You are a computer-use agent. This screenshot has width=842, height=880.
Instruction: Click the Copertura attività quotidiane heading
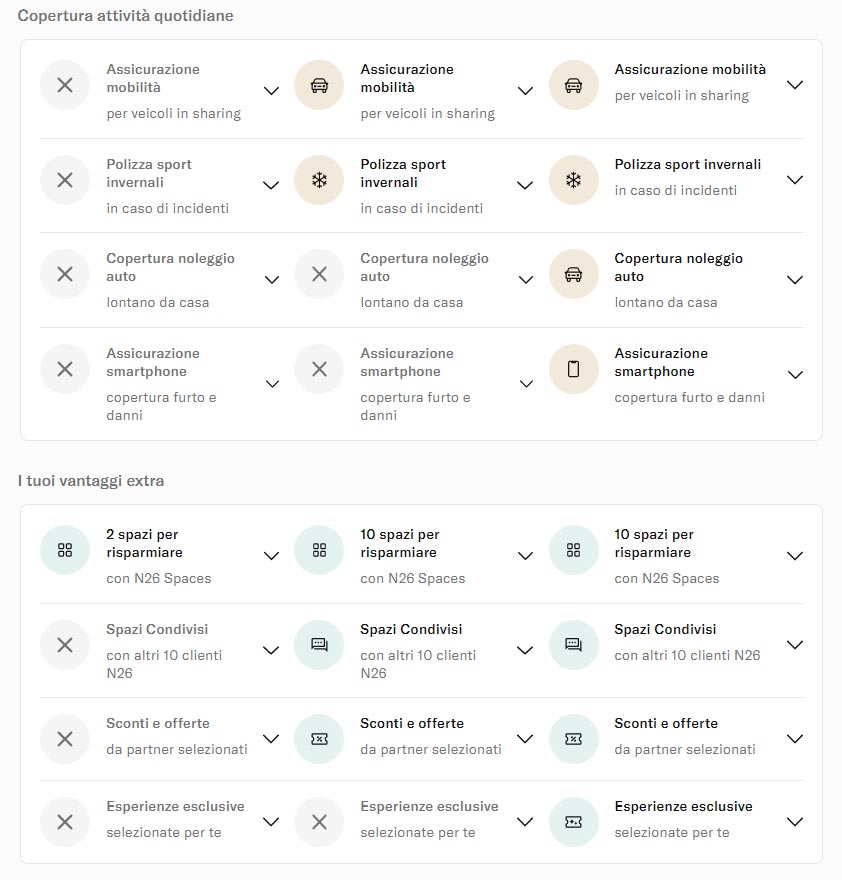coord(125,16)
